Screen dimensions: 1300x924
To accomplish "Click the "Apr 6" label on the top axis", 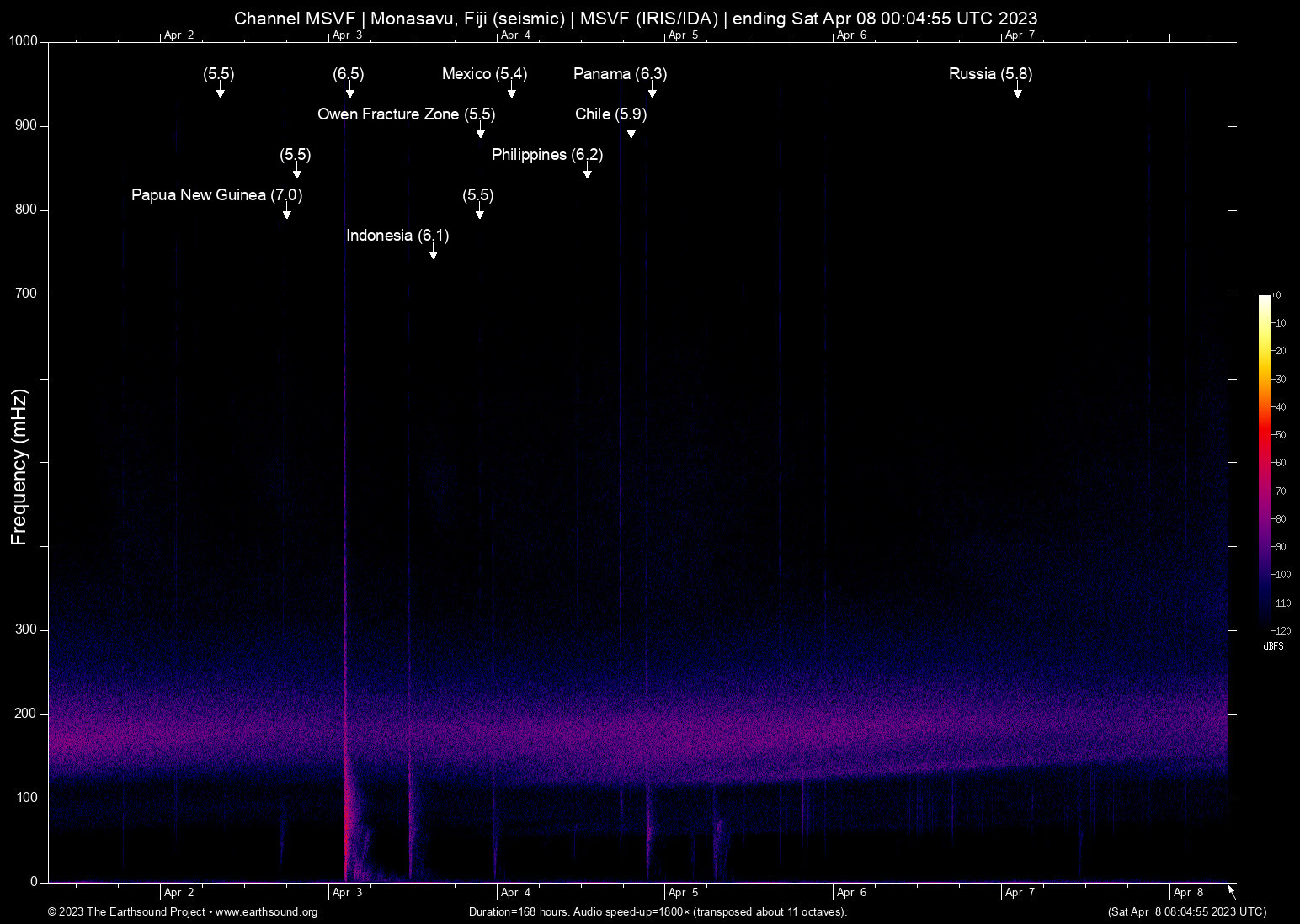I will [x=852, y=35].
